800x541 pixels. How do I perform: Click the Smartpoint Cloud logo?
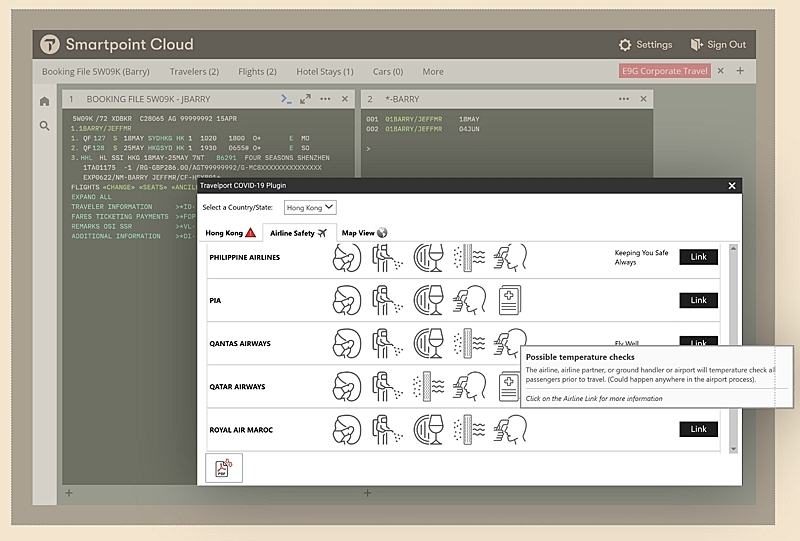(x=50, y=44)
